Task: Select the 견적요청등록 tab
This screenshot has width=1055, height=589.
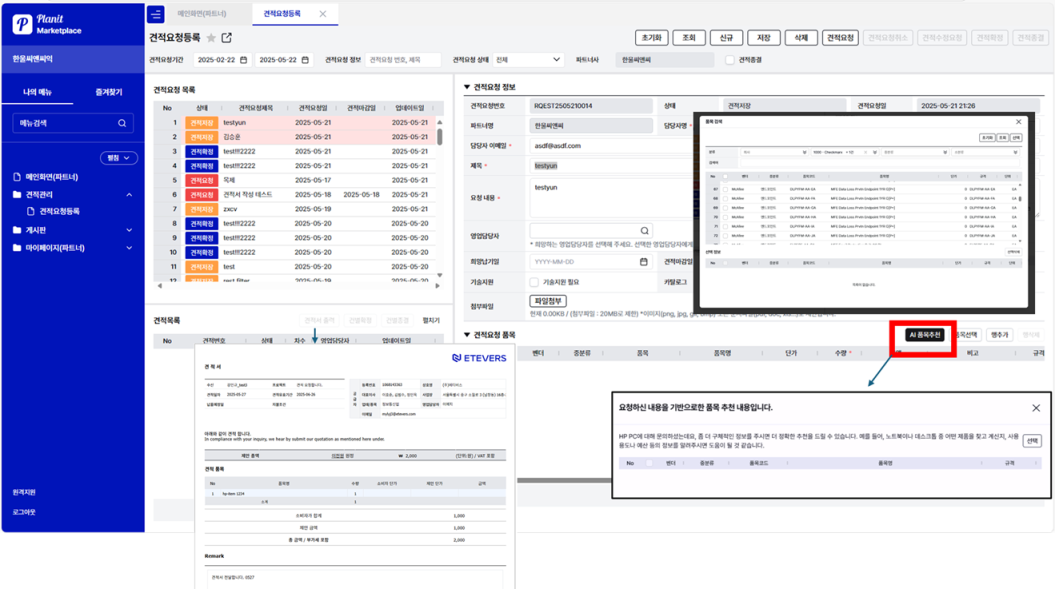Action: pyautogui.click(x=282, y=13)
